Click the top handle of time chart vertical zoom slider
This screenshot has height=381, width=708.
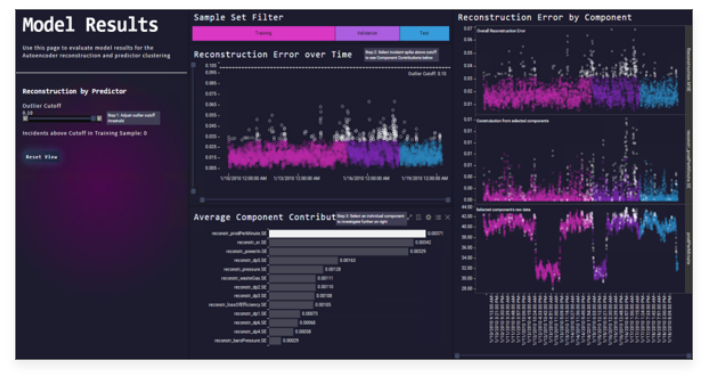(193, 65)
